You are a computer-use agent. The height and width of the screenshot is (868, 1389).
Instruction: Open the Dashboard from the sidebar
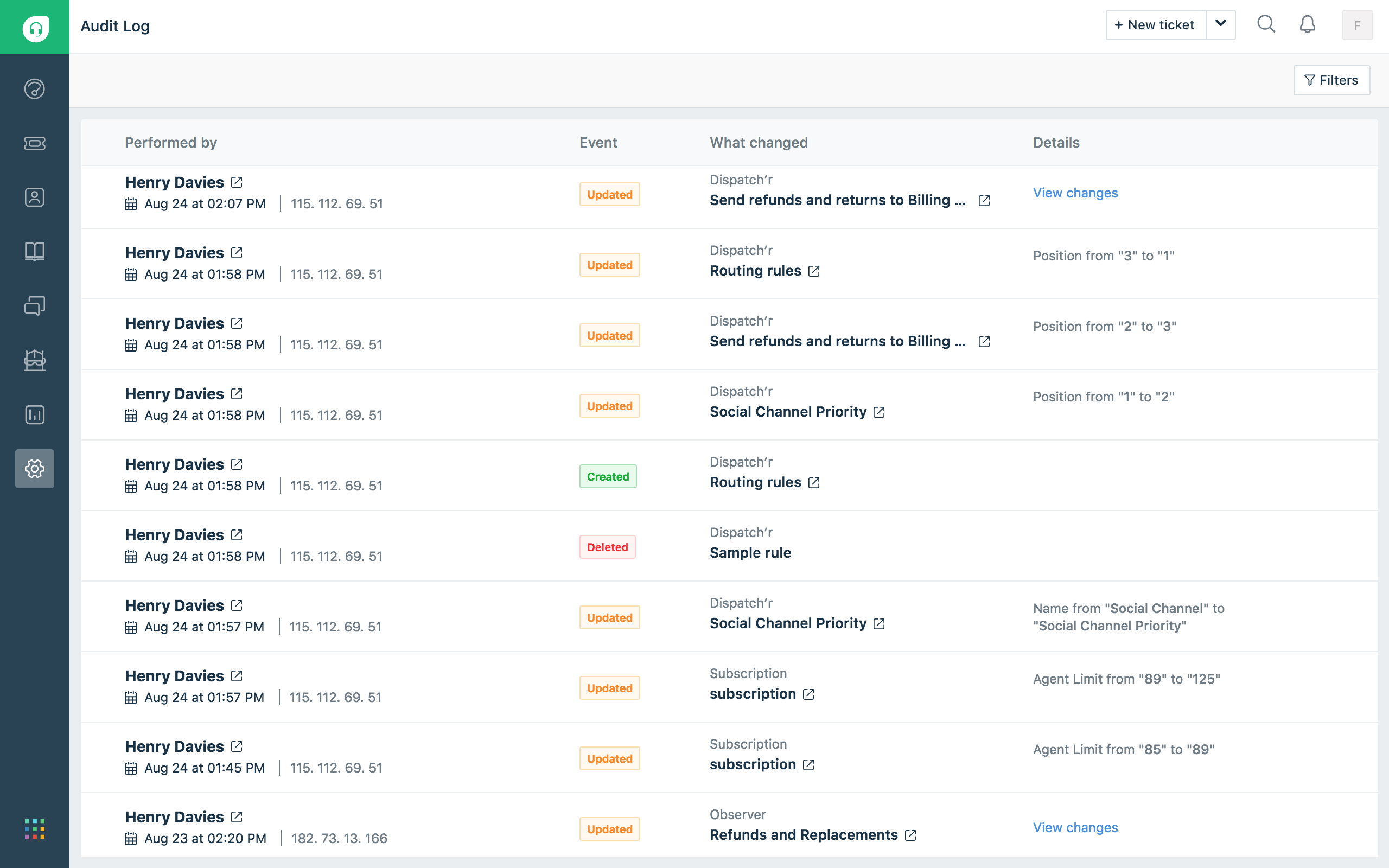(x=34, y=89)
